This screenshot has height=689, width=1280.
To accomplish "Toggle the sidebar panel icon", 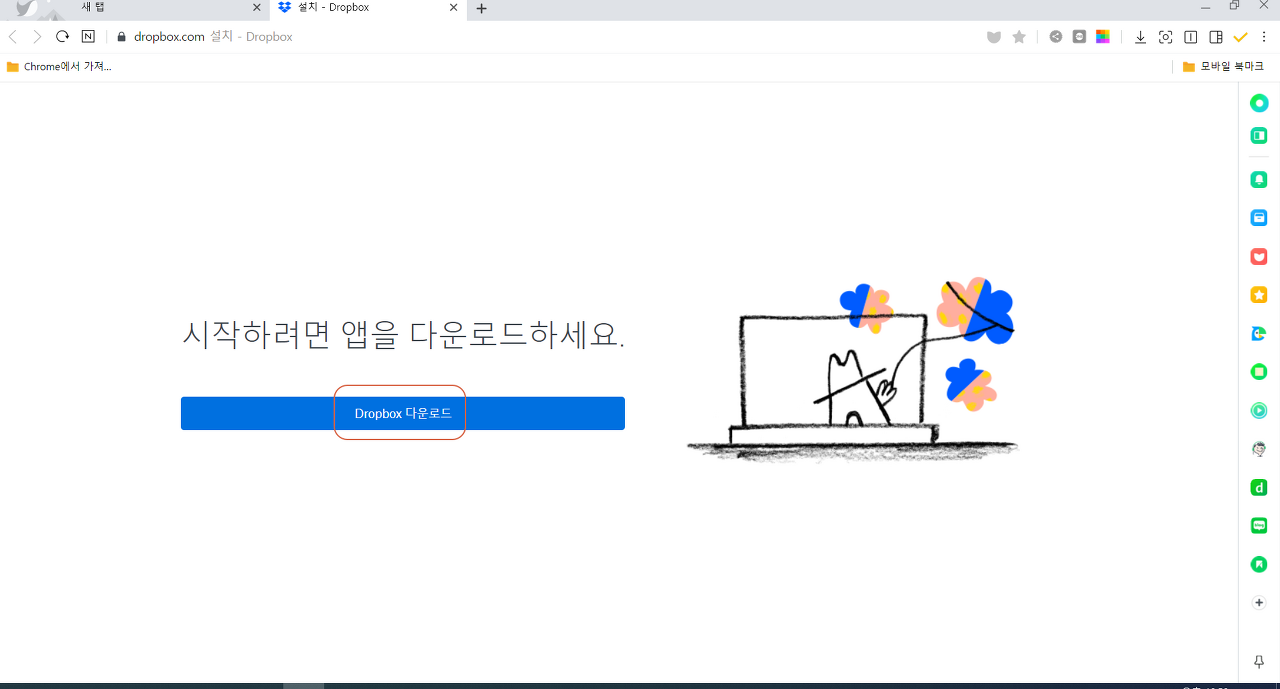I will (1216, 37).
